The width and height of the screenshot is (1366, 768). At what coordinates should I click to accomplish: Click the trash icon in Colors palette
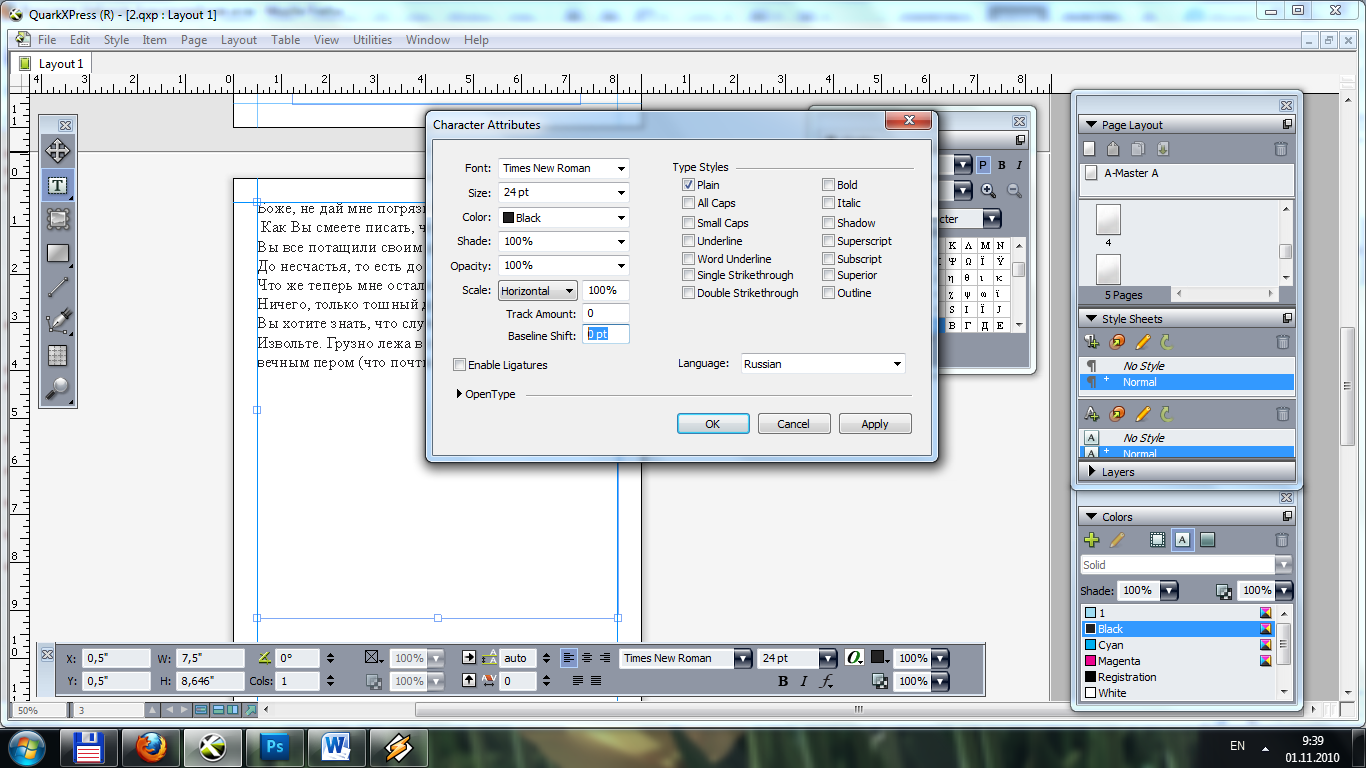(1282, 540)
